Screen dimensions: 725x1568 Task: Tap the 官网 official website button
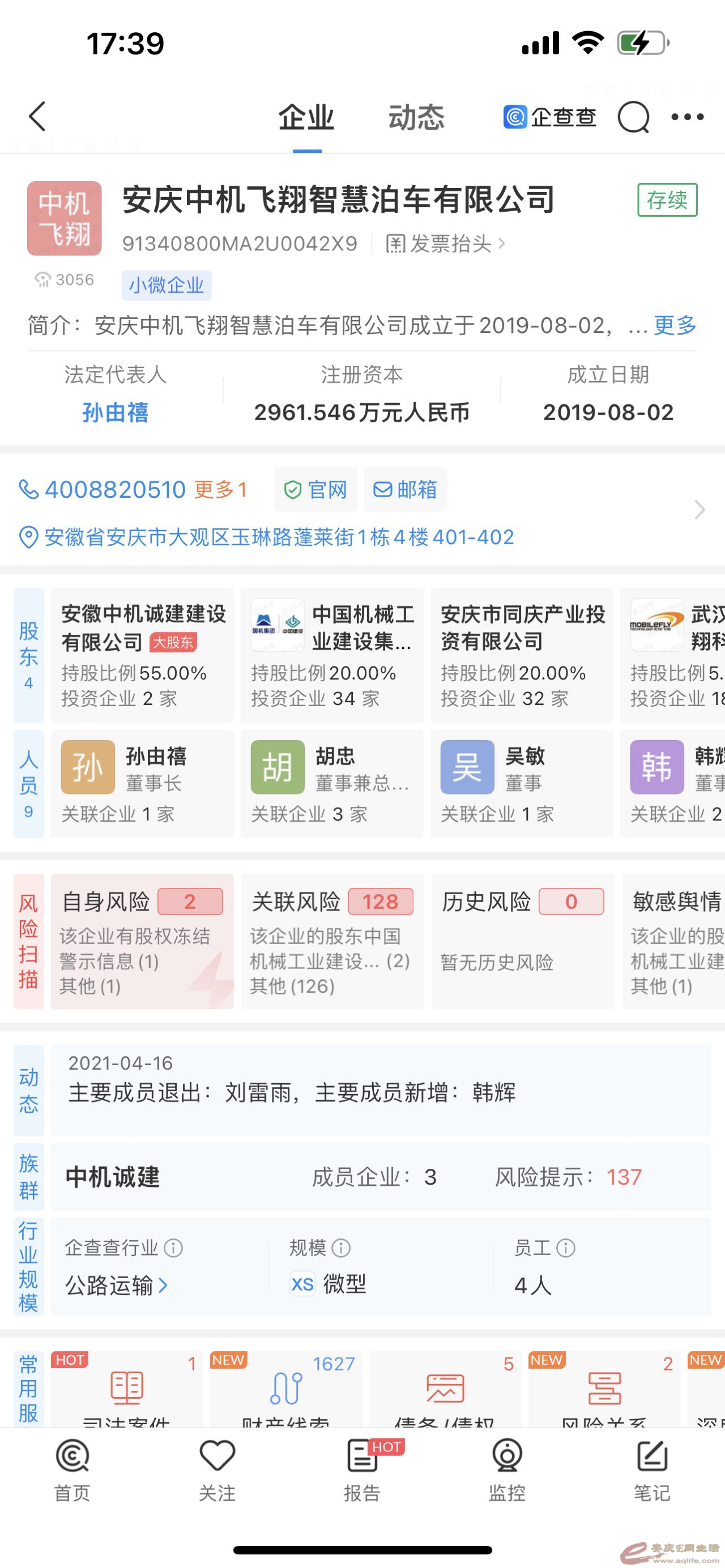(x=315, y=489)
